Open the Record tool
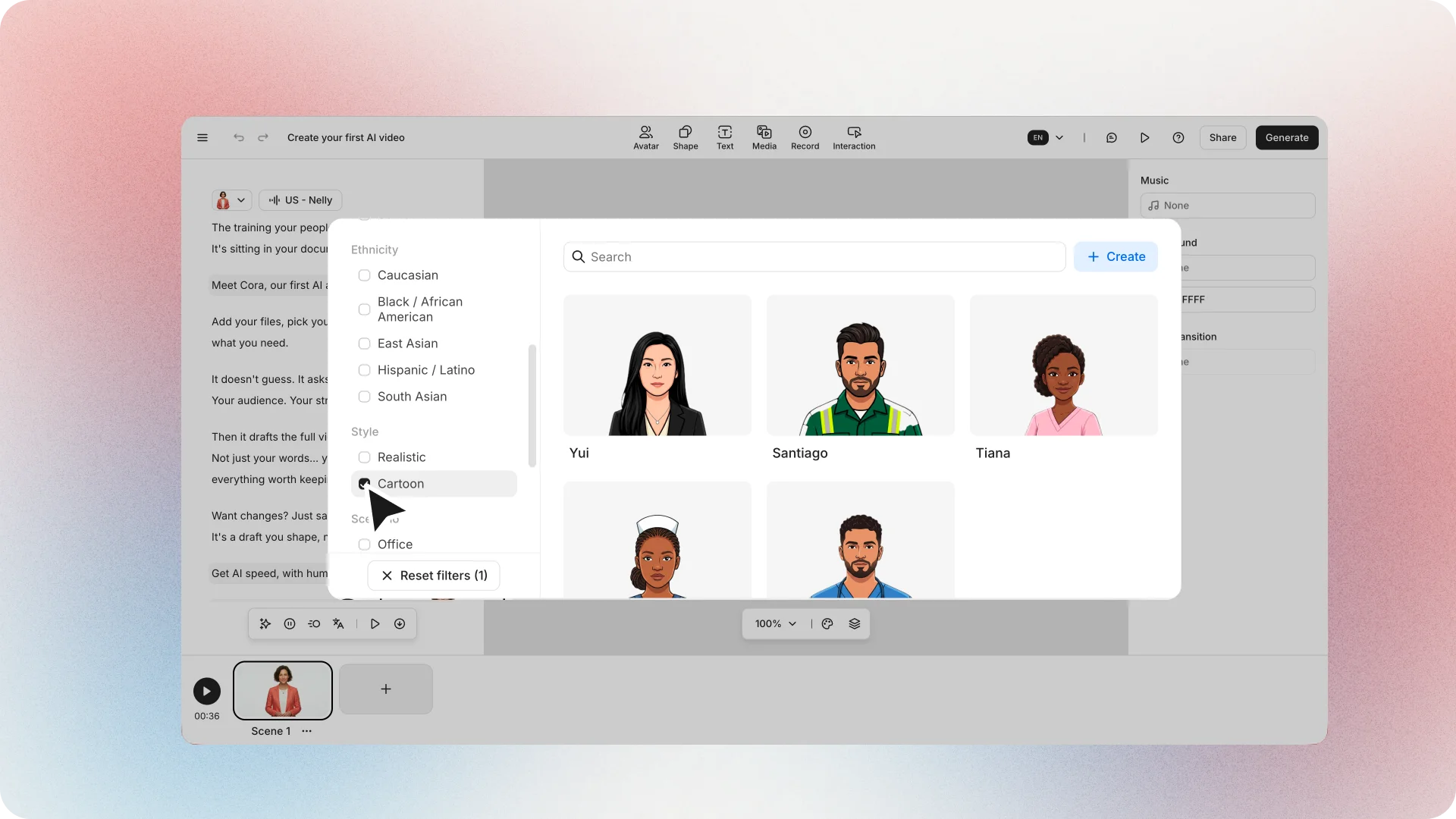The image size is (1456, 819). 805,138
